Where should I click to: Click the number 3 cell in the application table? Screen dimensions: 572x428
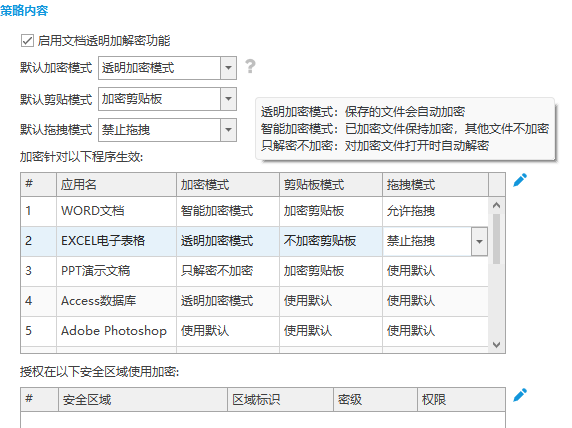coord(38,271)
